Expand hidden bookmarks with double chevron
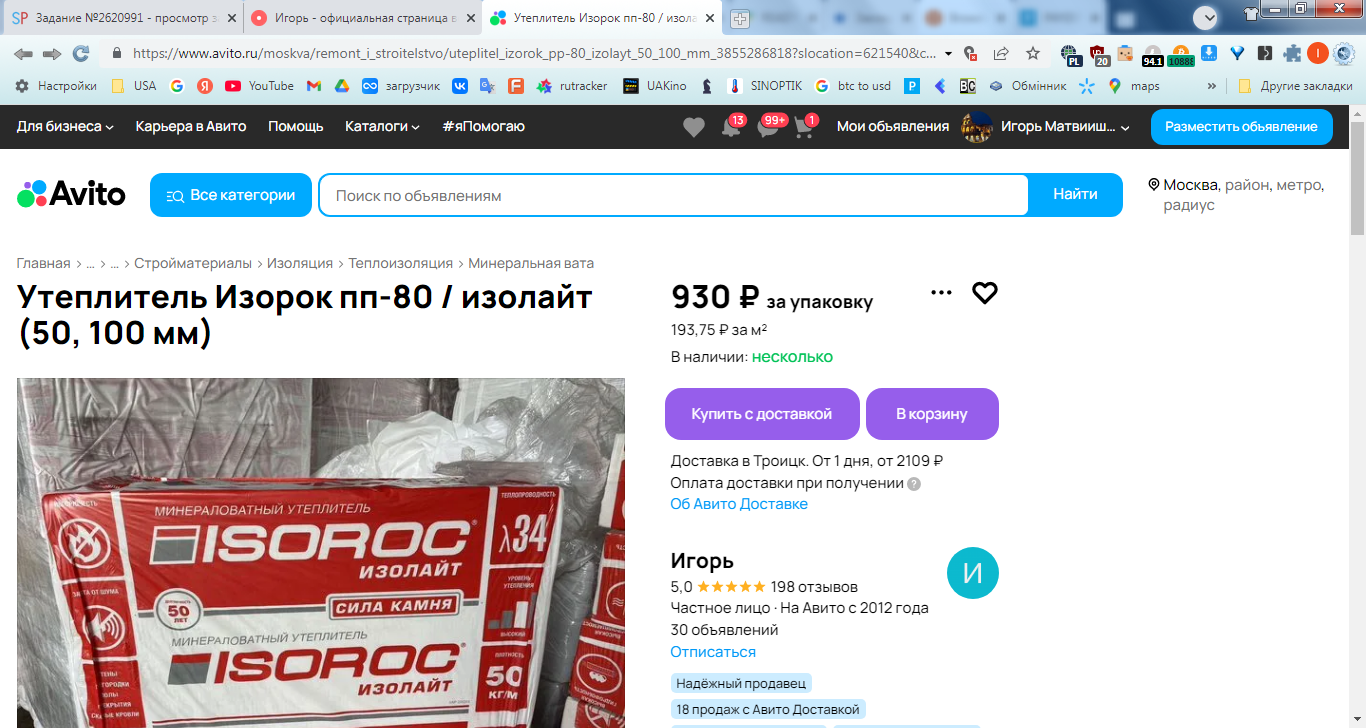 (x=1213, y=86)
